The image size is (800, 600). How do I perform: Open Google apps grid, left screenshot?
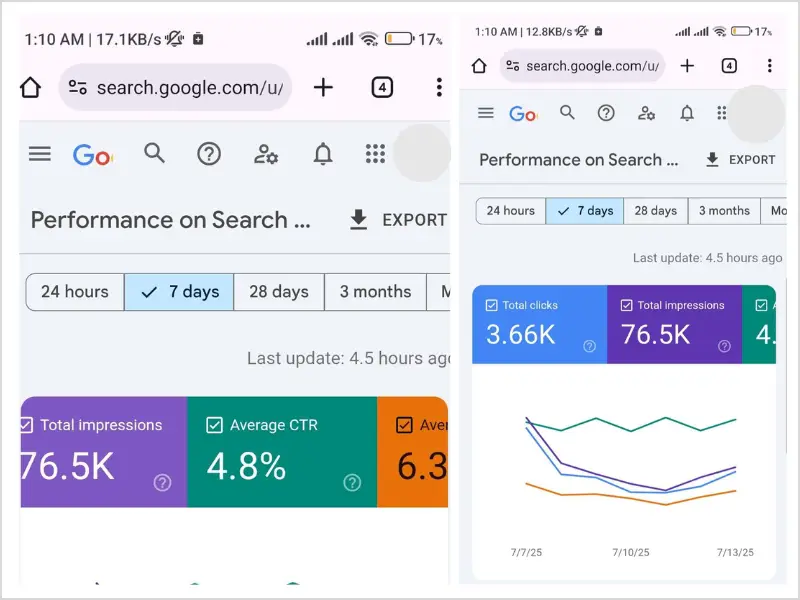coord(376,154)
